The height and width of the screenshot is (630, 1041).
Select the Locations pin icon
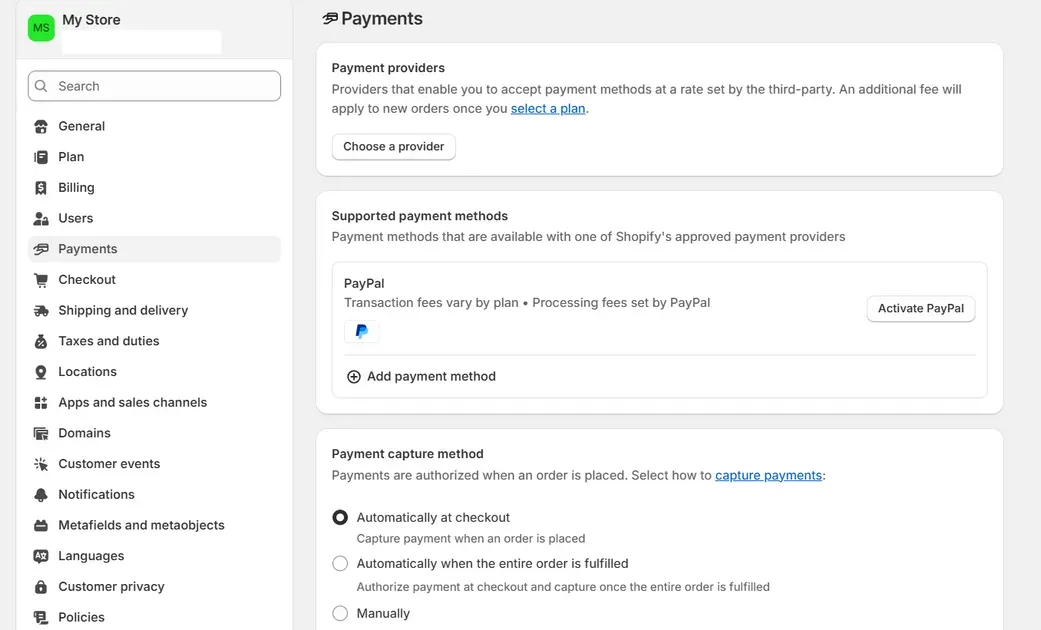(x=40, y=371)
